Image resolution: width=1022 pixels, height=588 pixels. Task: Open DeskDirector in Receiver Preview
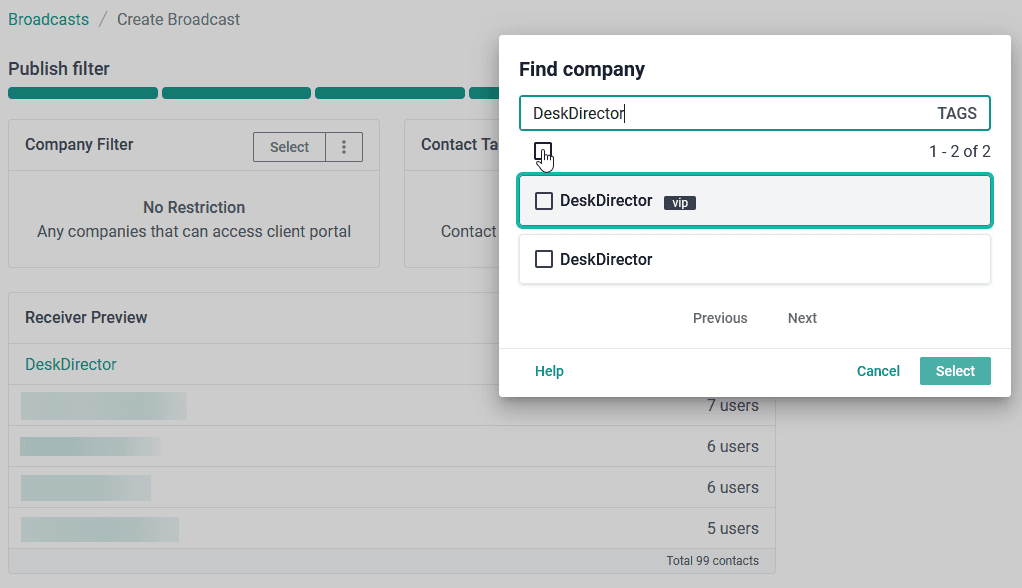pyautogui.click(x=70, y=364)
